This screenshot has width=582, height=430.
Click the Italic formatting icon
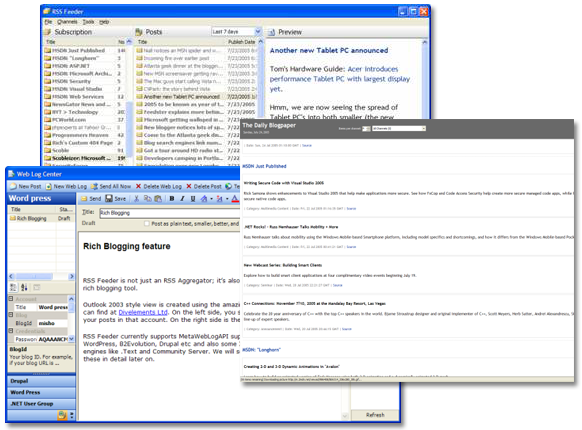coord(182,199)
